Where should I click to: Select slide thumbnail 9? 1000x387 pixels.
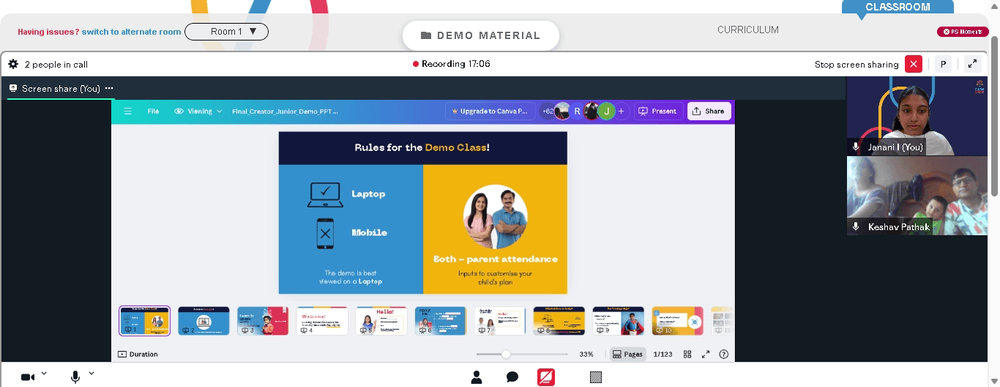point(618,321)
